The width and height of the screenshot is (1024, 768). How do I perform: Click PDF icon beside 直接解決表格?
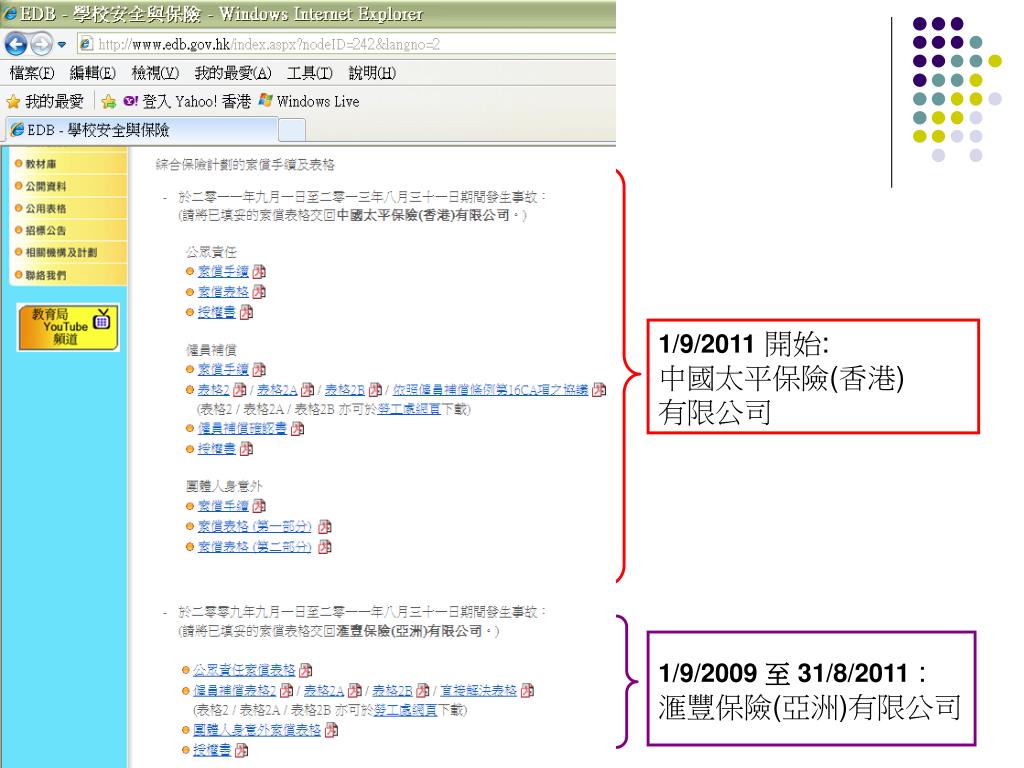tap(528, 691)
